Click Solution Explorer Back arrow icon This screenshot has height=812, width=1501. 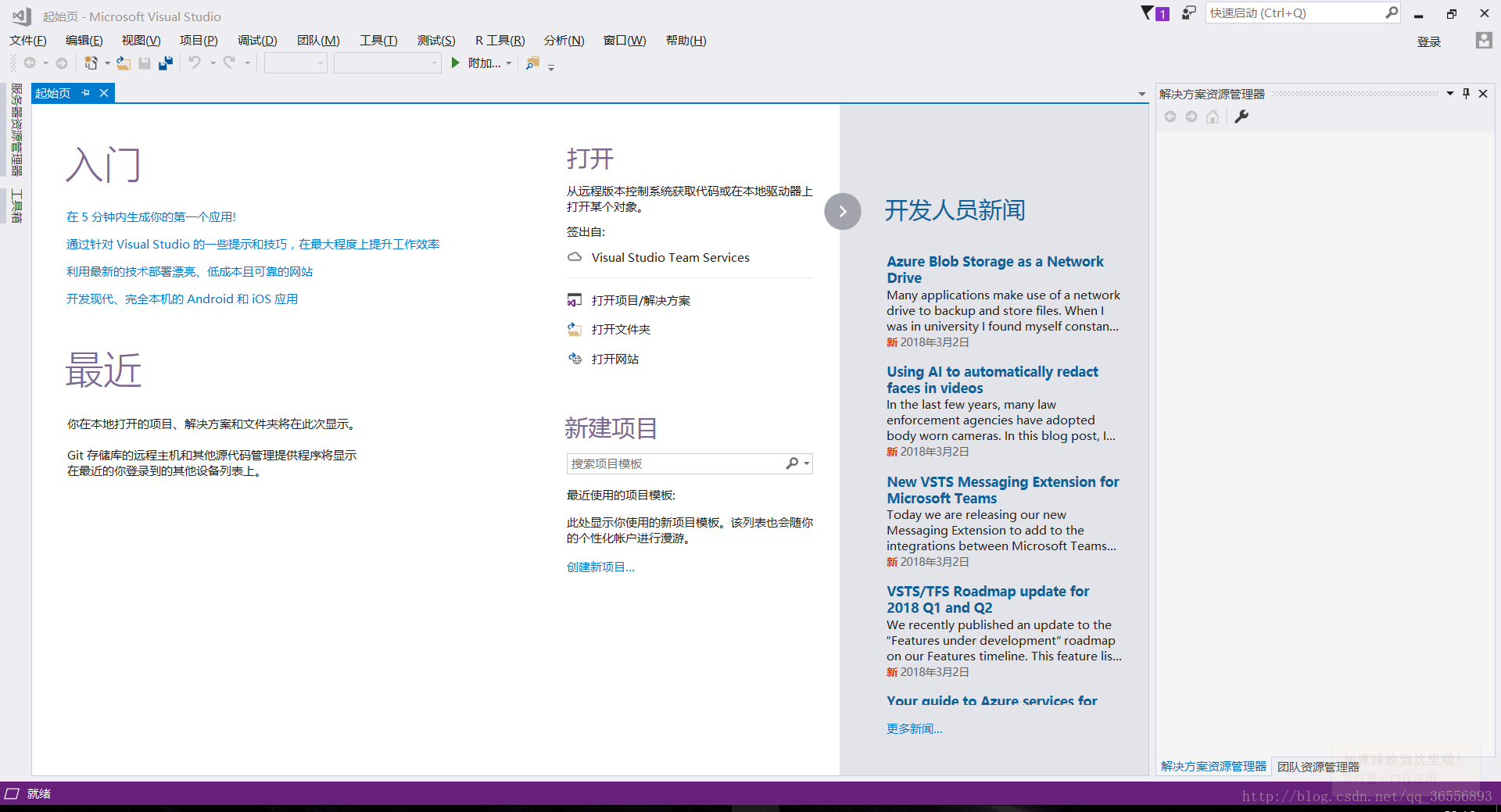(1170, 116)
